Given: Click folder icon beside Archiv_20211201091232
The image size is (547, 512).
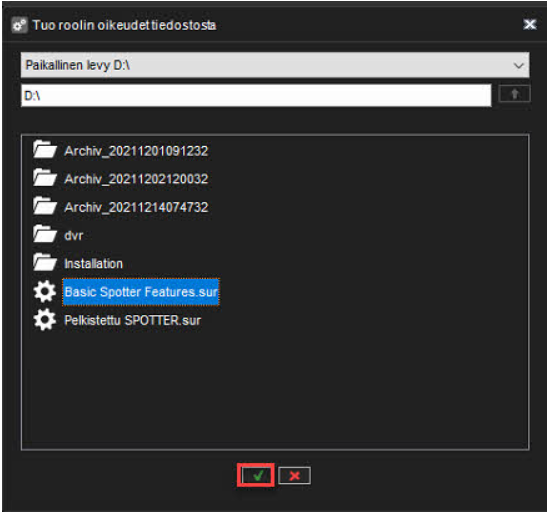Looking at the screenshot, I should [x=45, y=149].
